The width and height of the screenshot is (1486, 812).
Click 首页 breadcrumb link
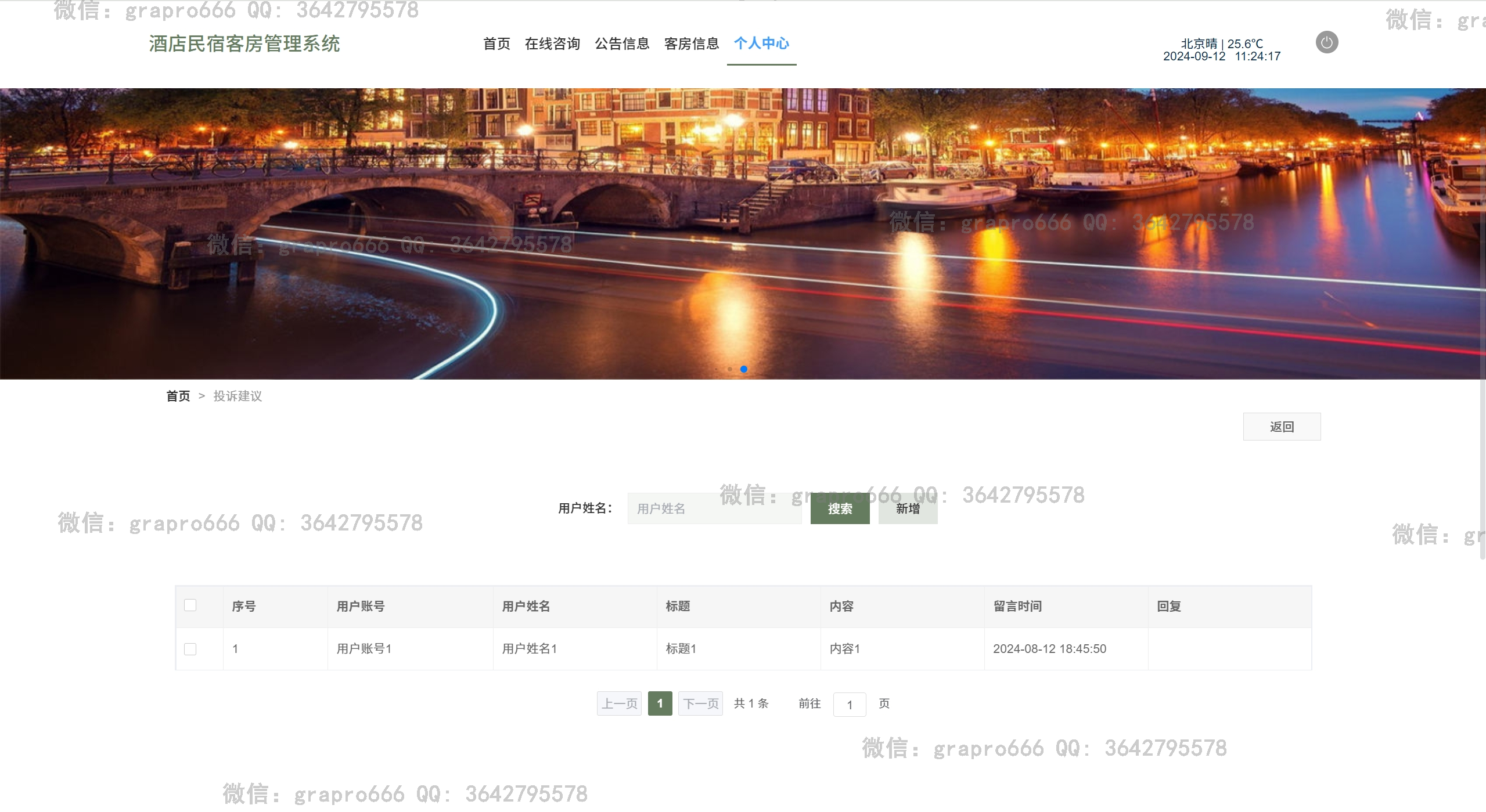[178, 396]
